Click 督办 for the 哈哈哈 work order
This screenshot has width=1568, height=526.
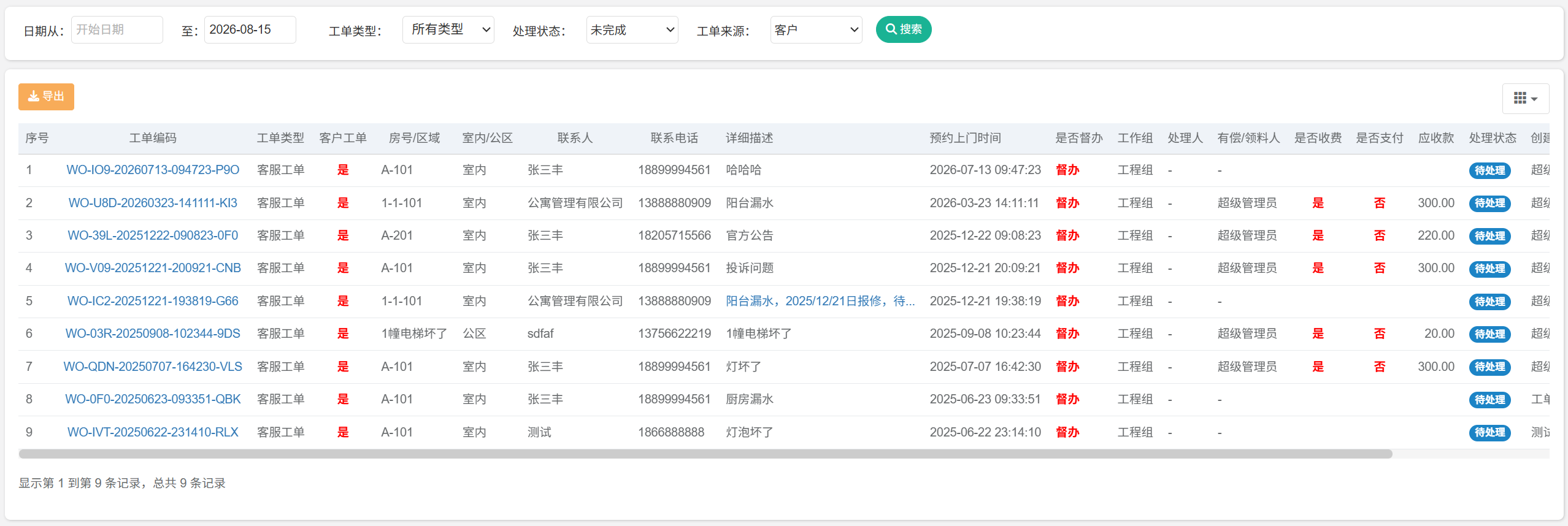1067,170
